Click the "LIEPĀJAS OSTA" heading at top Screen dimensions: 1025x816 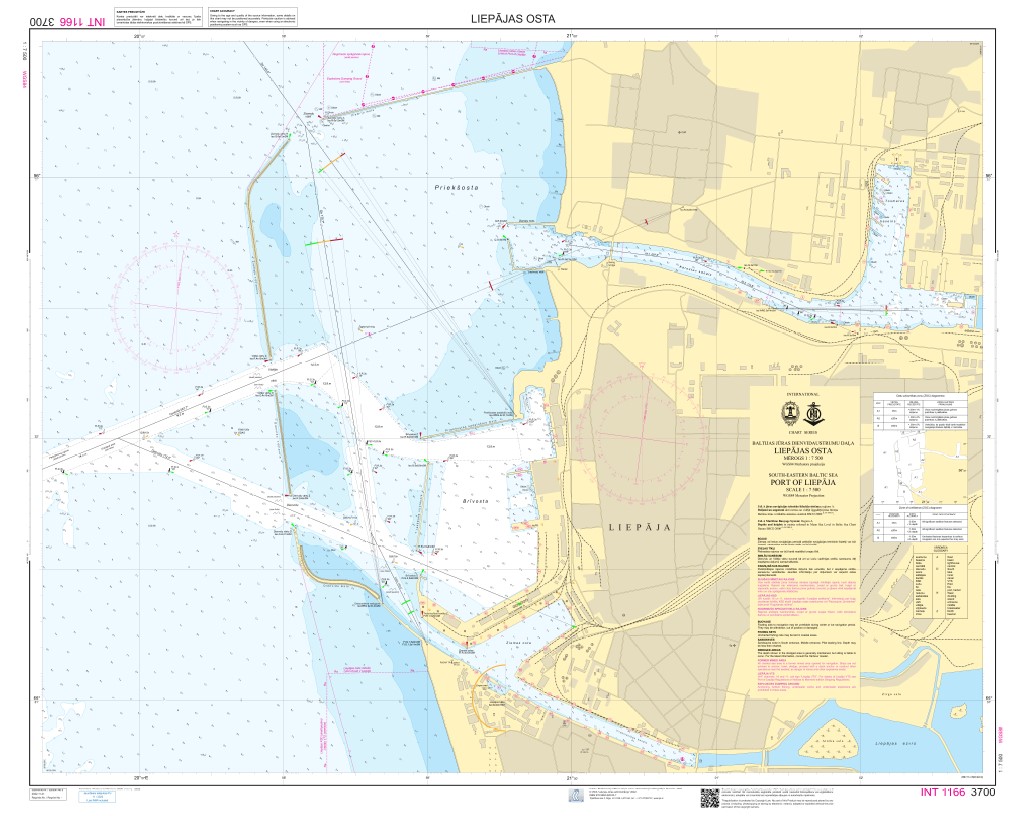(511, 20)
